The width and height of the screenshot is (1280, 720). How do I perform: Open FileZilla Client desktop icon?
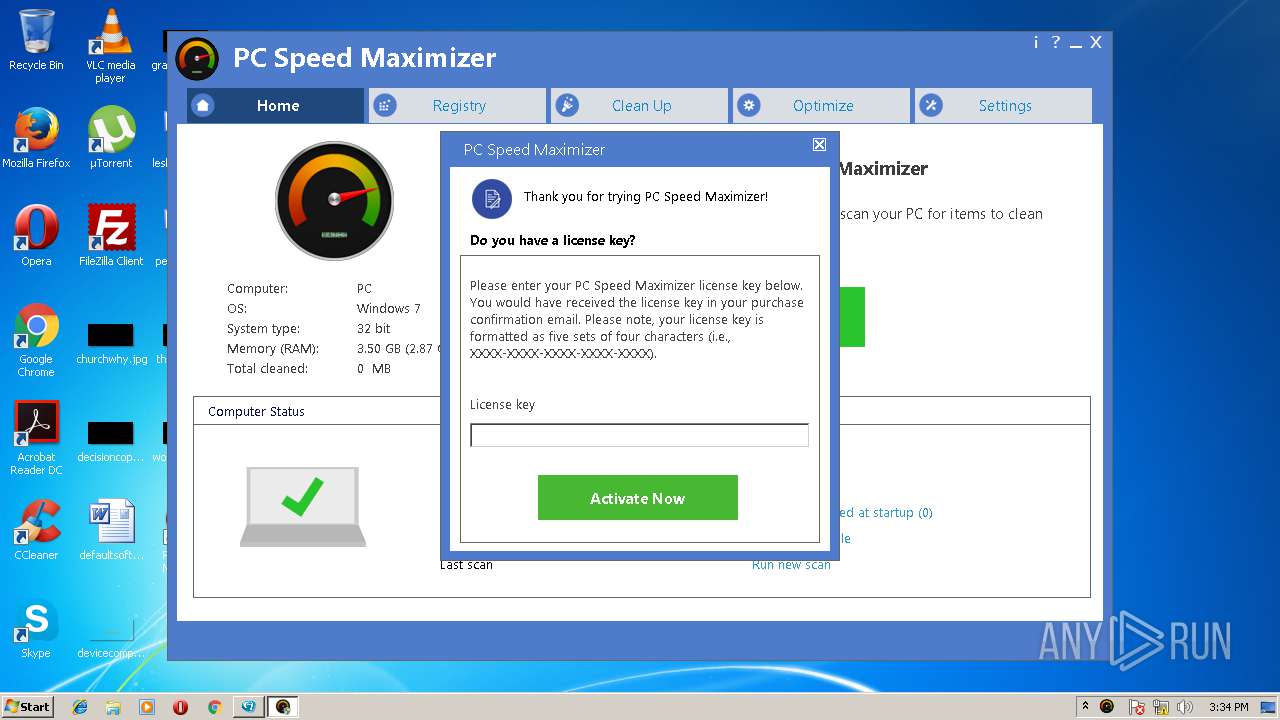(x=110, y=236)
